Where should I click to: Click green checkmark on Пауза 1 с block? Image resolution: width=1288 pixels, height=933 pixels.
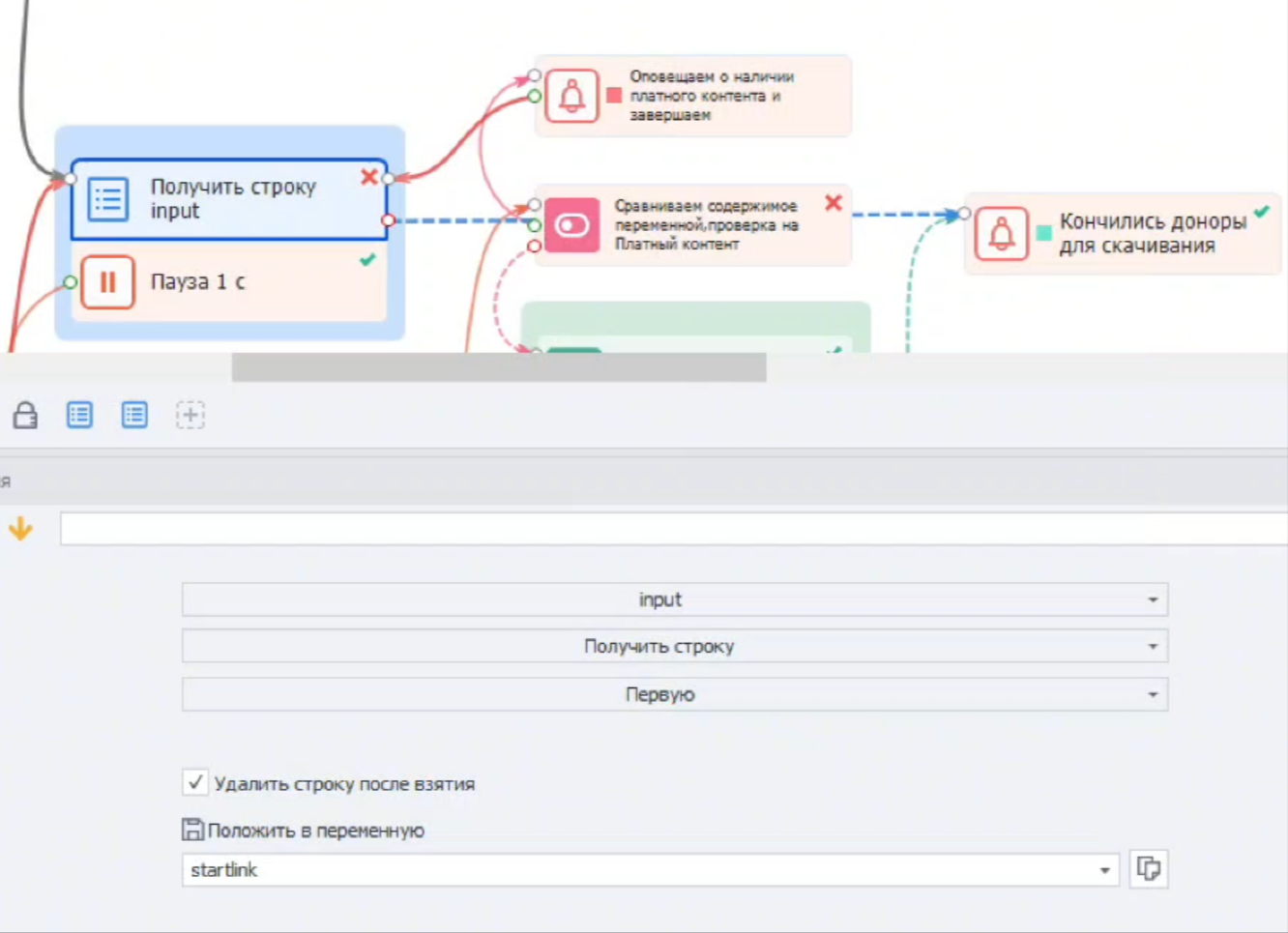point(367,260)
